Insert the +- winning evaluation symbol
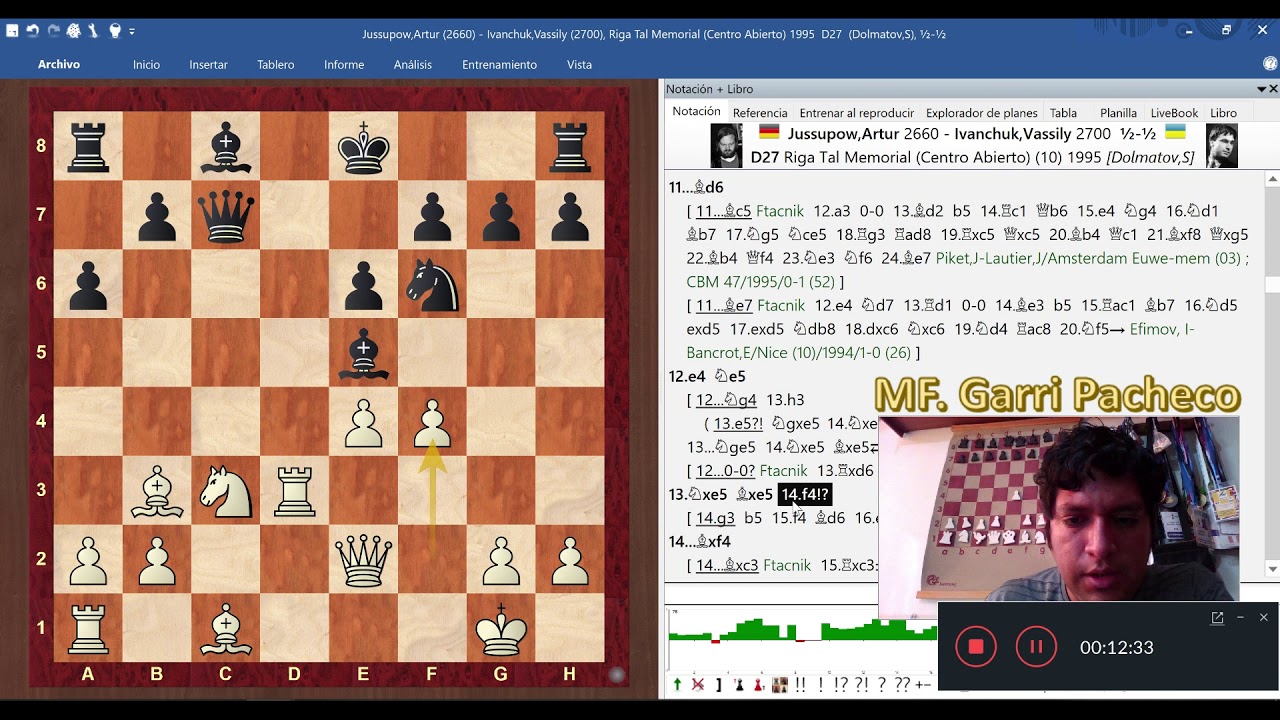 (923, 685)
